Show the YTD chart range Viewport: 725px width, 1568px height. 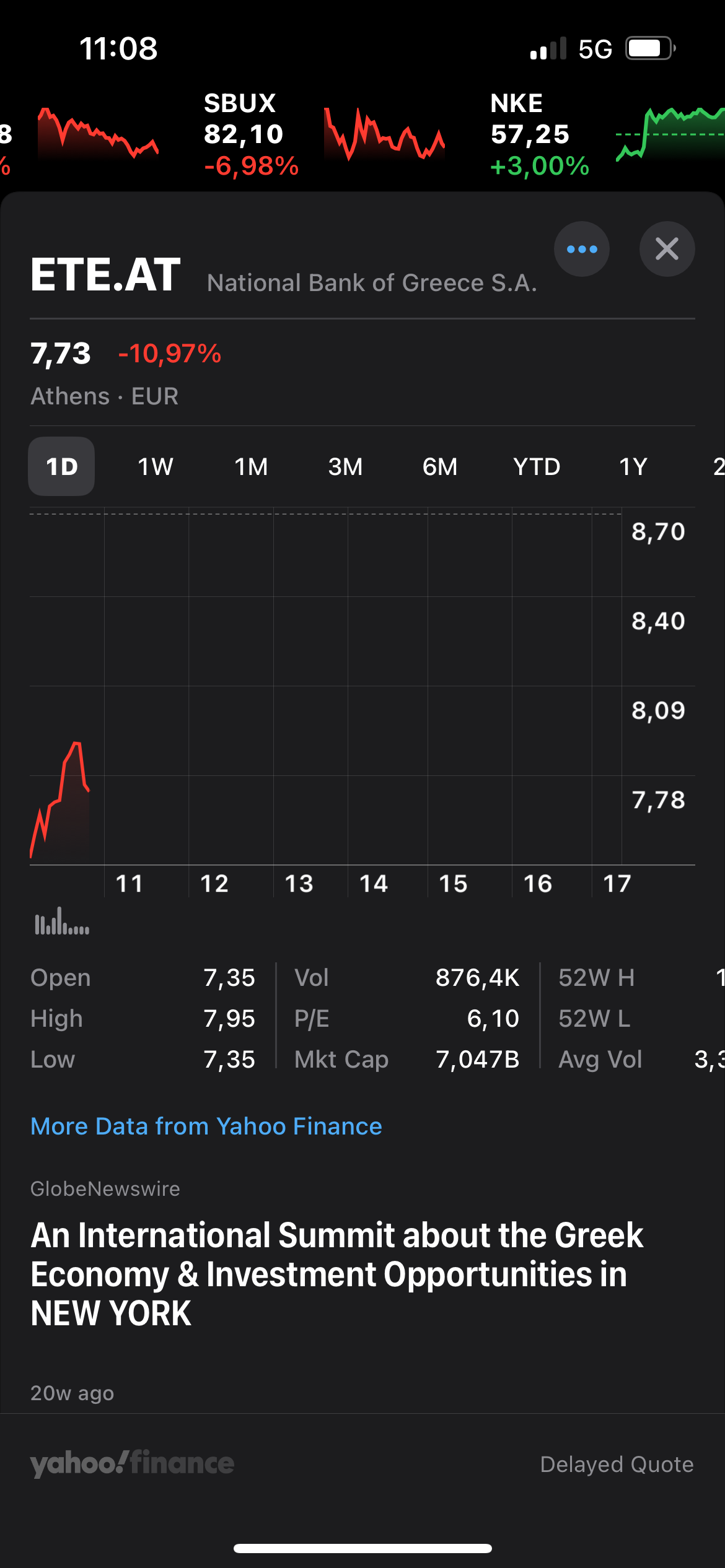click(536, 466)
